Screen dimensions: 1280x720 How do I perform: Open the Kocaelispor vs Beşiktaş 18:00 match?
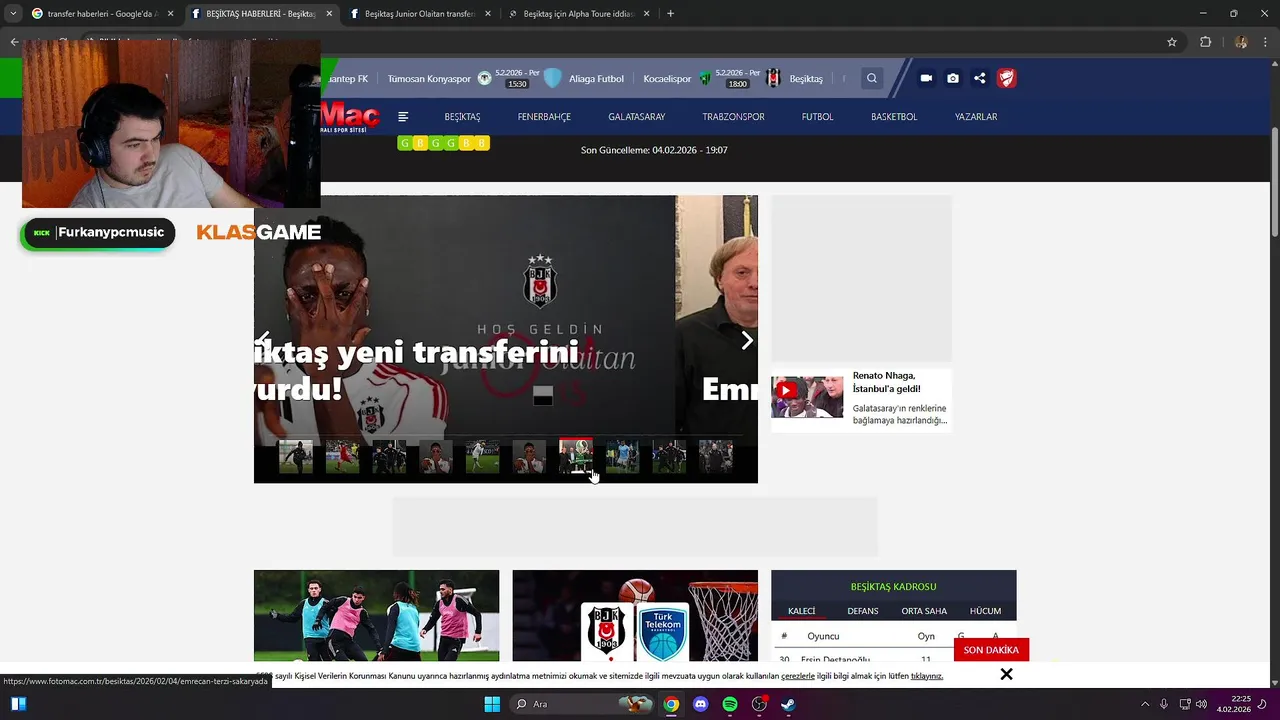733,78
